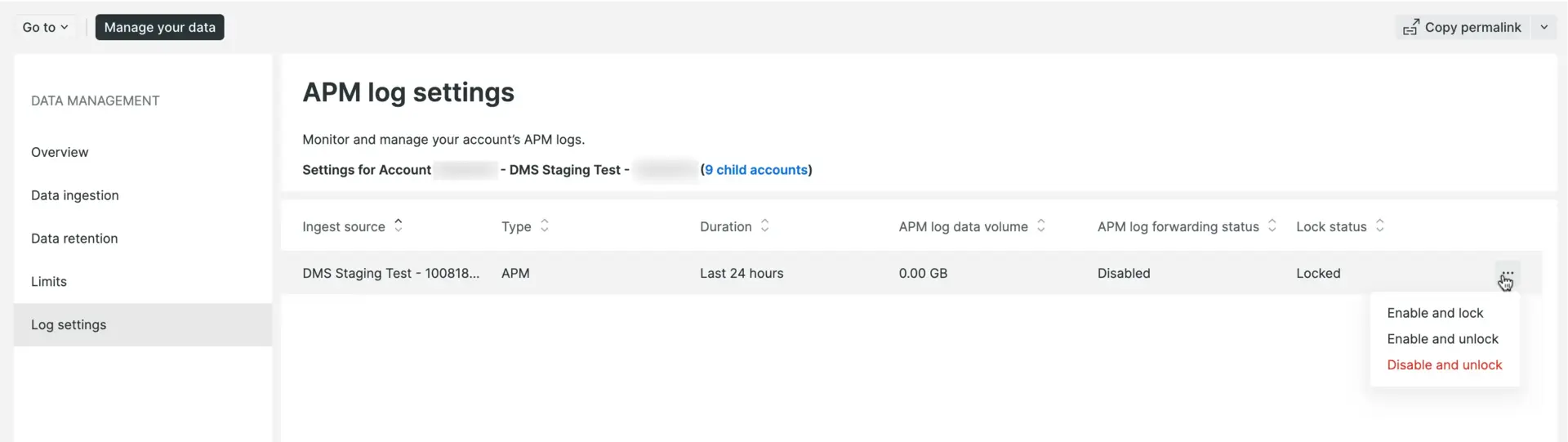Copy permalink button
The width and height of the screenshot is (1568, 442).
pos(1463,27)
